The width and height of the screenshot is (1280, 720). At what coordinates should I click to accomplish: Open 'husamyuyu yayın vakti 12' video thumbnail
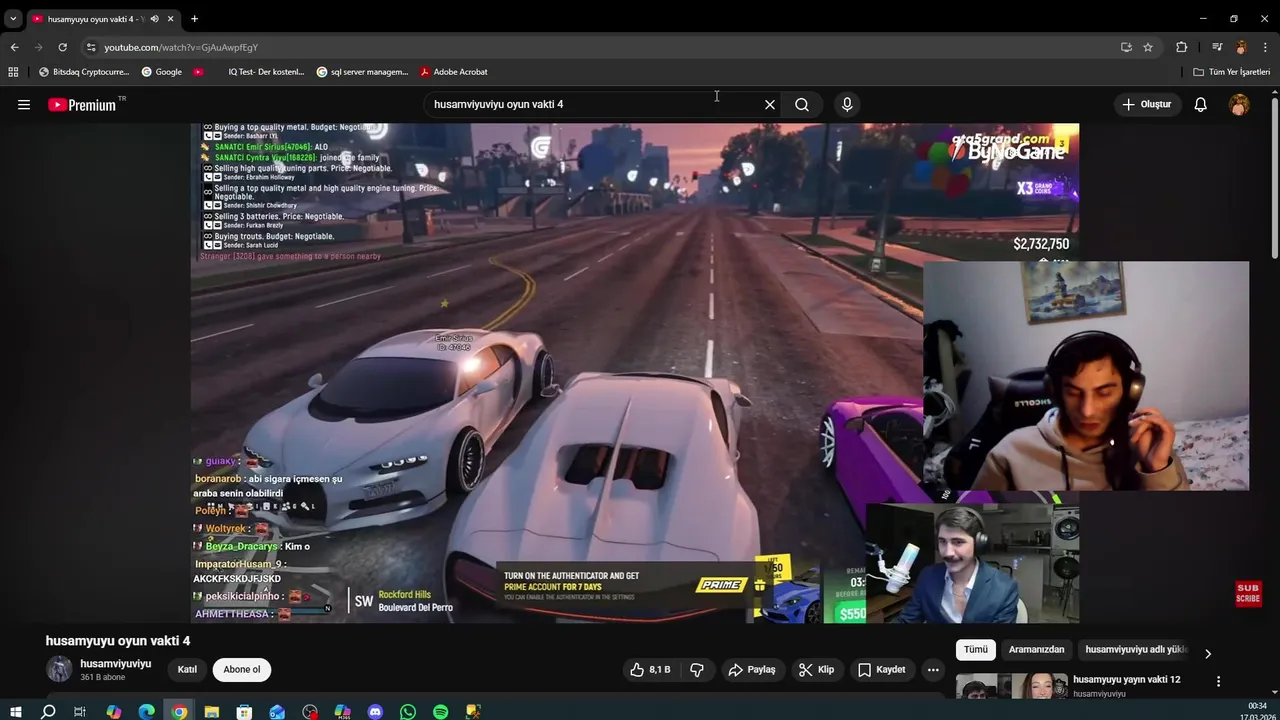pos(1011,686)
